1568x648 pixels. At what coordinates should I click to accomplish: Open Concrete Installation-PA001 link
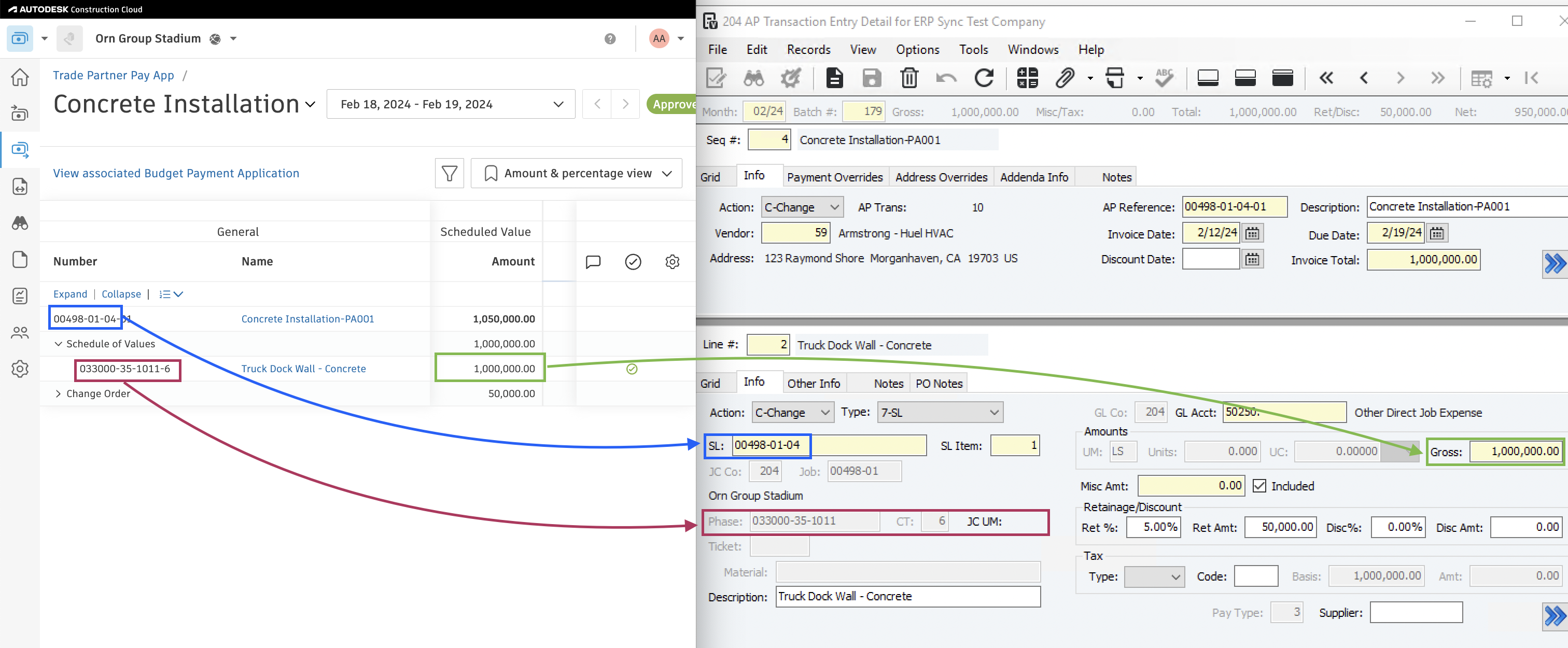pos(307,319)
